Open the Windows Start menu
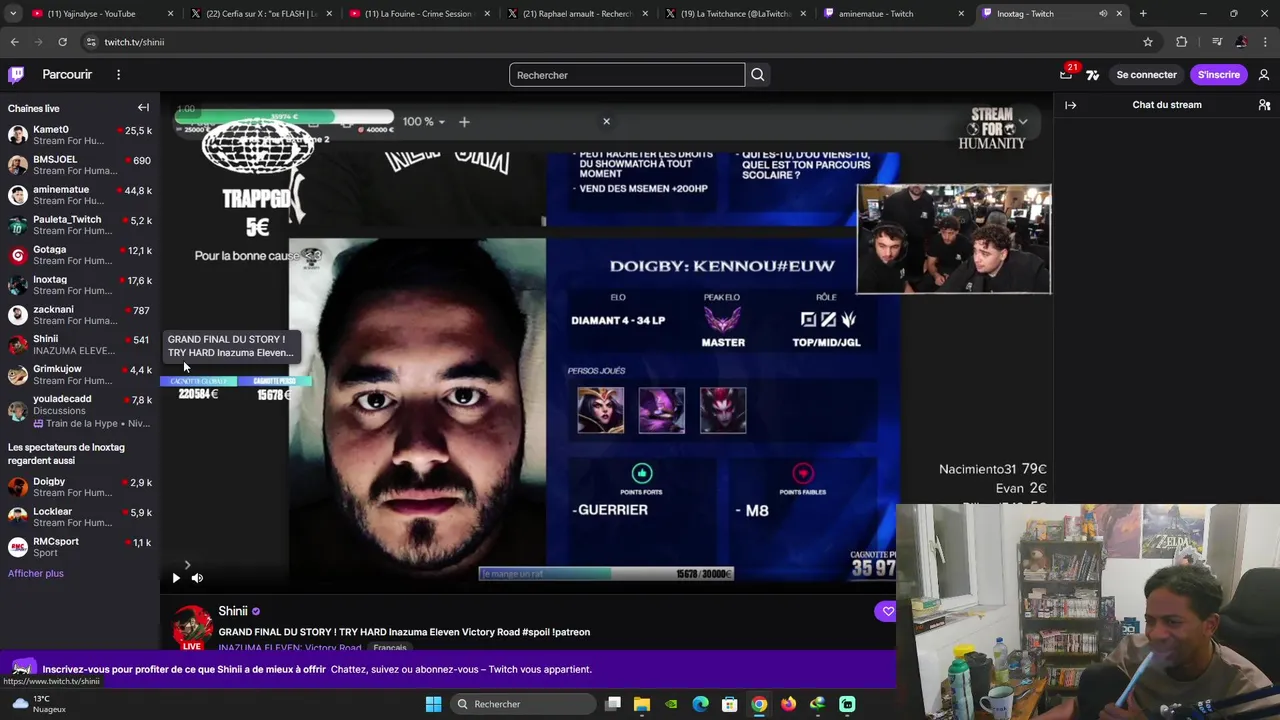Viewport: 1280px width, 720px height. [433, 704]
